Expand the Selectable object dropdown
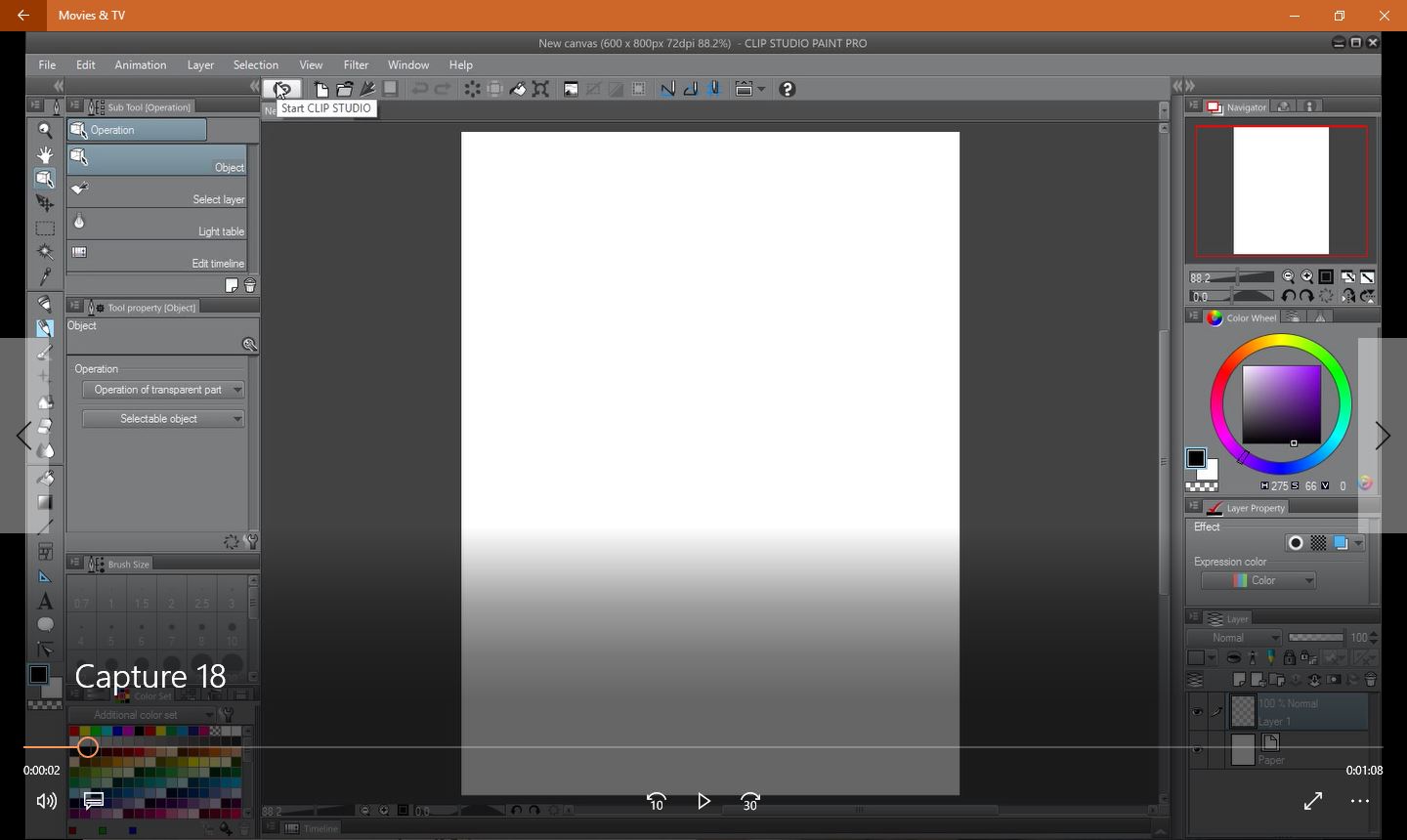Viewport: 1407px width, 840px height. coord(163,418)
